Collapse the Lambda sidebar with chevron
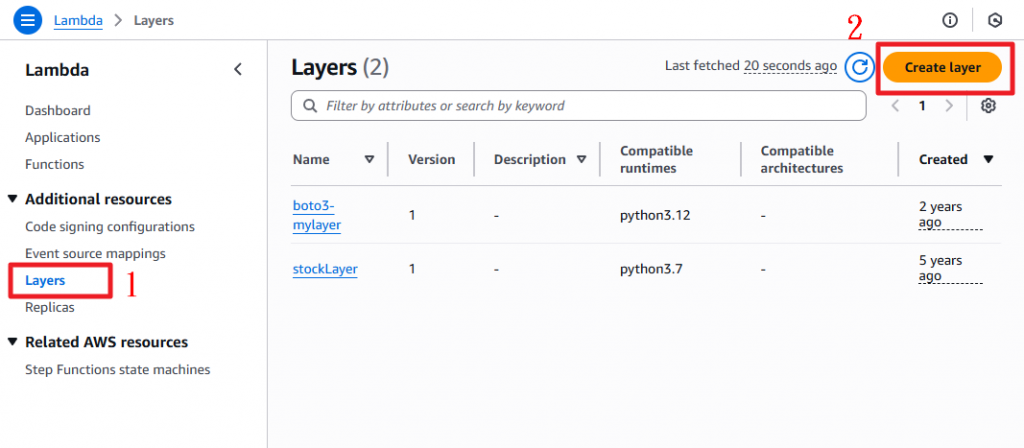The image size is (1024, 448). point(238,69)
